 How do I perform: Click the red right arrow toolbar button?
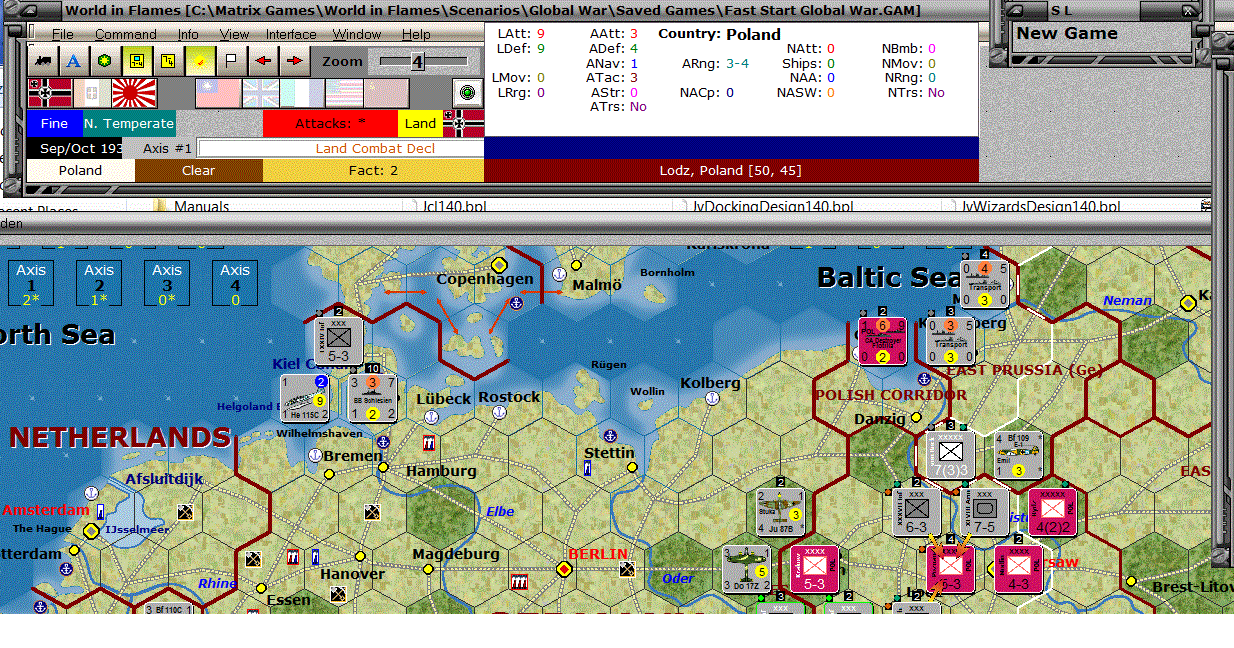pos(294,61)
